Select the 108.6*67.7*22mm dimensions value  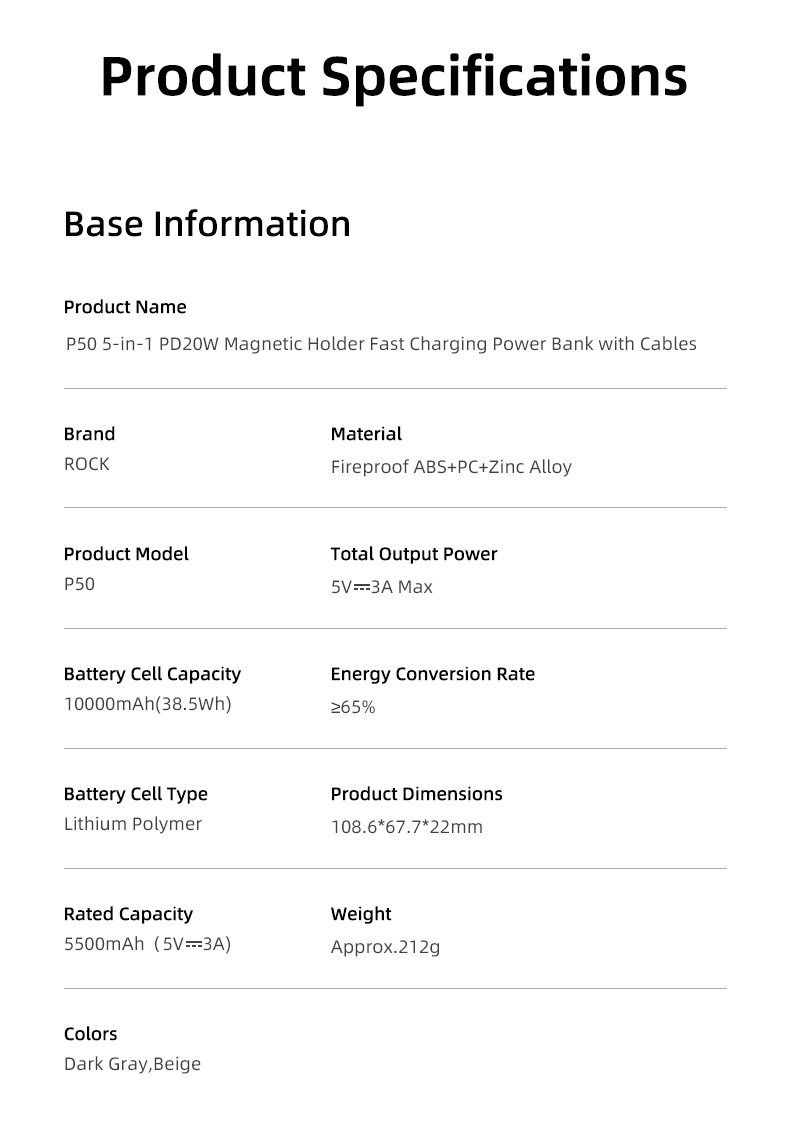pos(406,827)
